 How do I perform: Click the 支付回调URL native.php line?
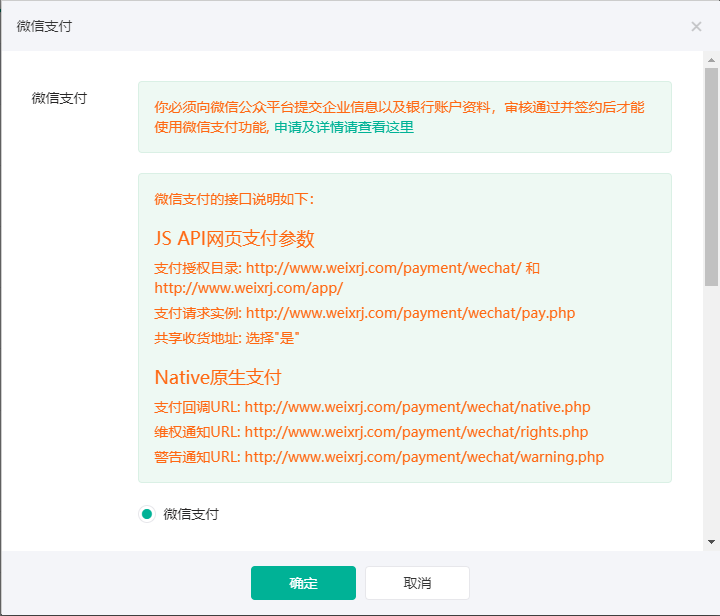pos(372,407)
